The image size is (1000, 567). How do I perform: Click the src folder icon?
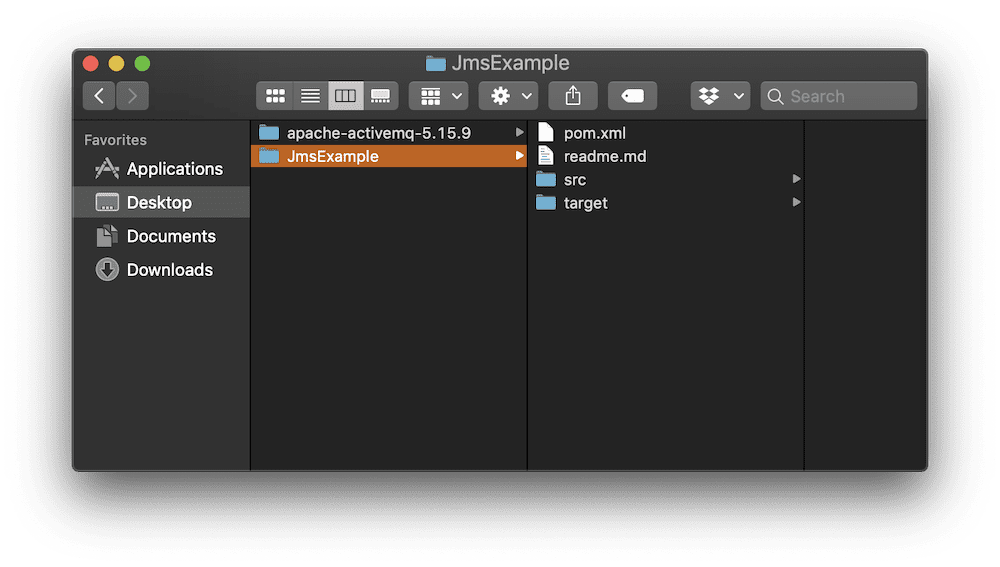(x=546, y=179)
